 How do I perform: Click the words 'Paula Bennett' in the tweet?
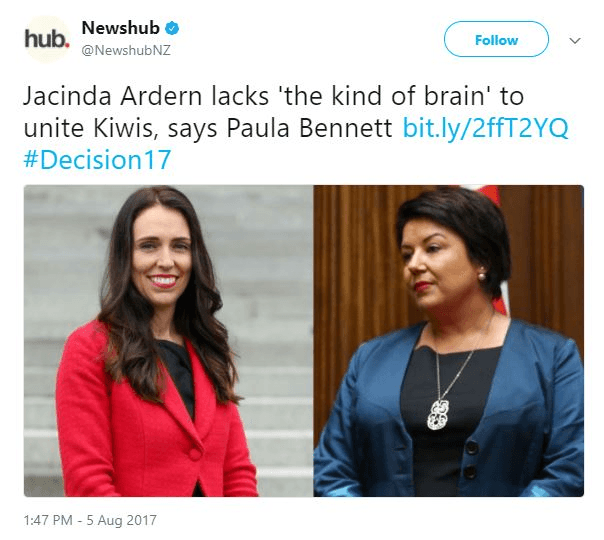pyautogui.click(x=309, y=128)
